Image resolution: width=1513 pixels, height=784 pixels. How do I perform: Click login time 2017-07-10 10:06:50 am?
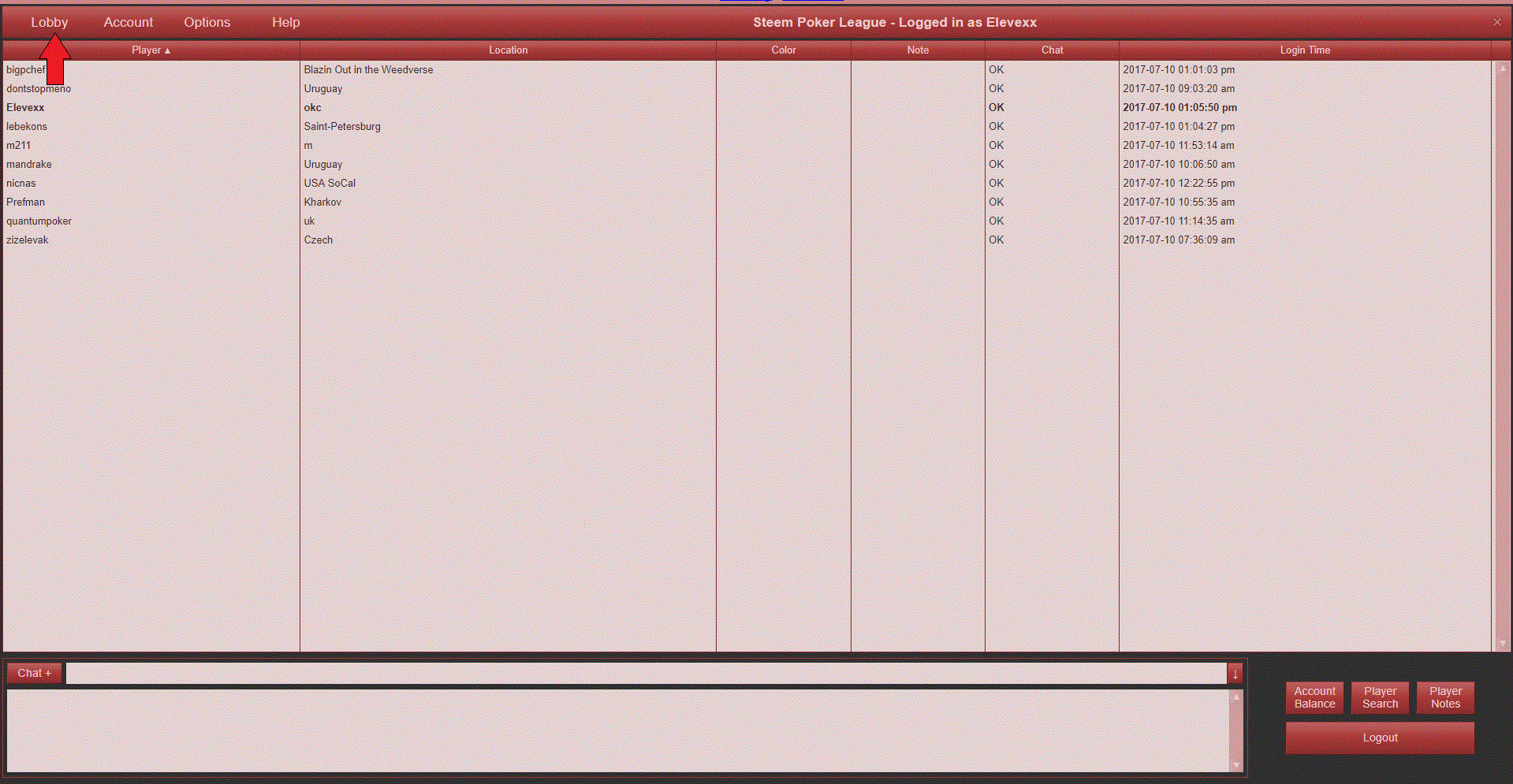tap(1179, 164)
